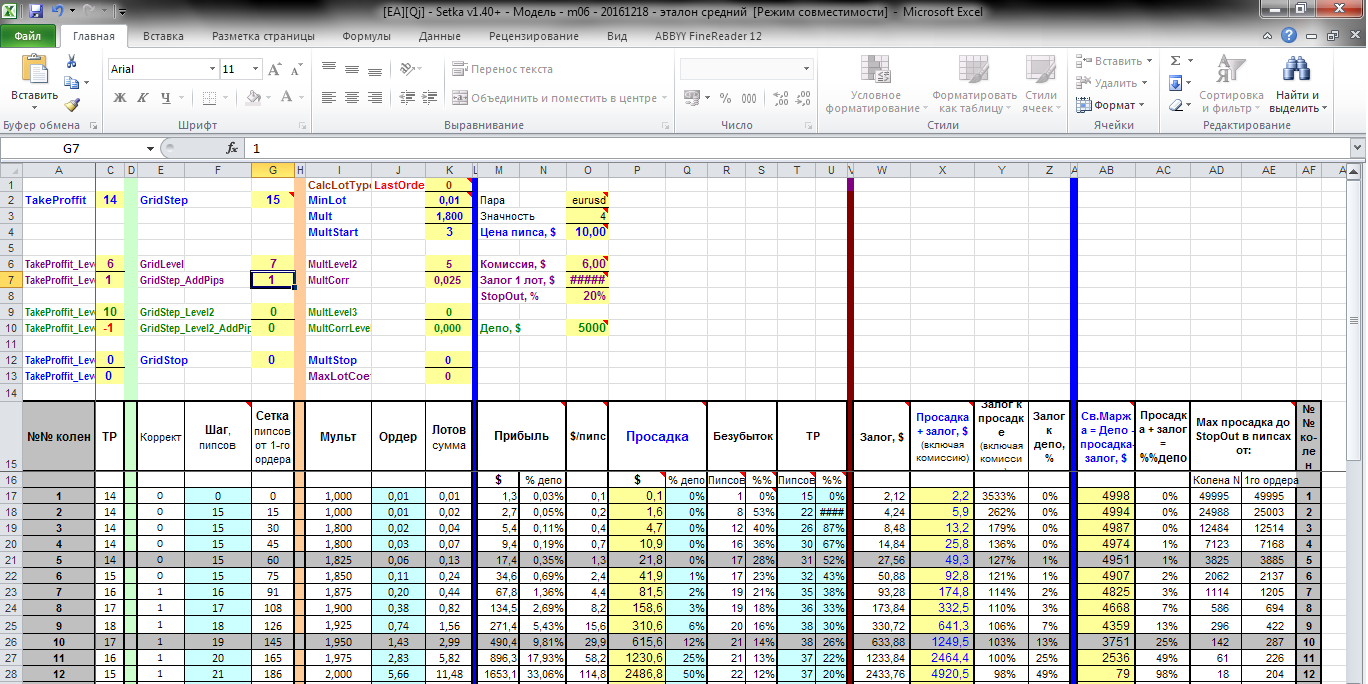Open Sort and Filter

pos(1230,86)
